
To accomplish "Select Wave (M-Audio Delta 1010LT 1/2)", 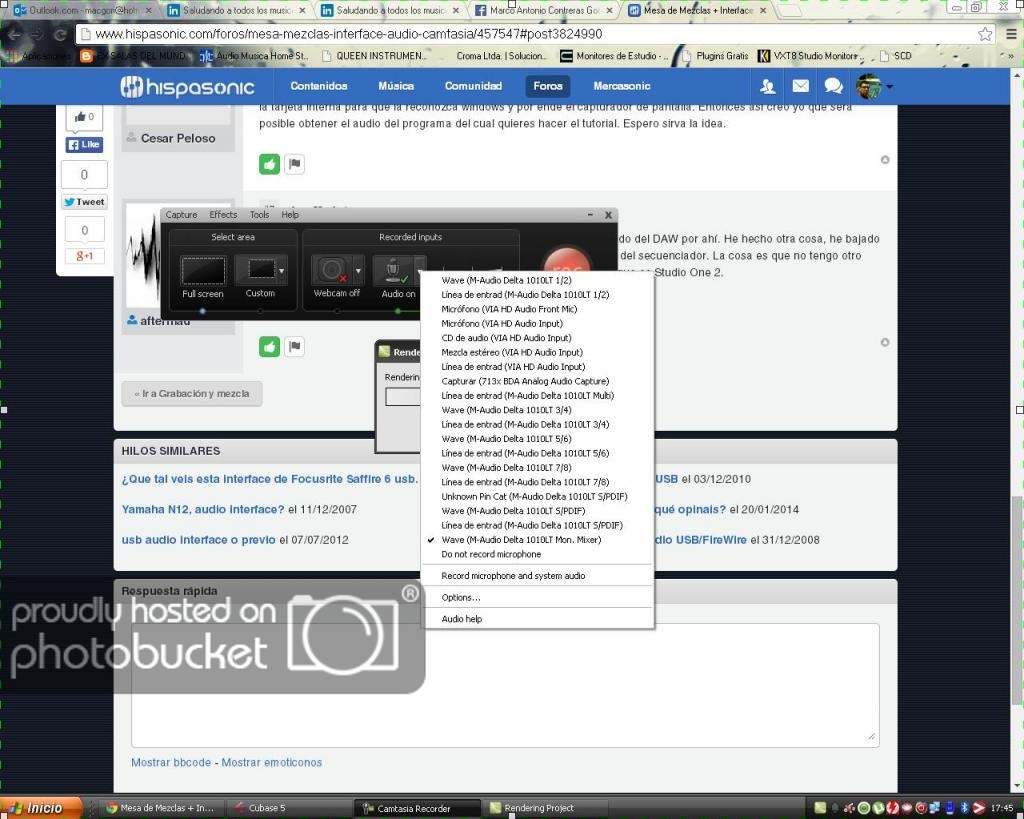I will point(537,280).
